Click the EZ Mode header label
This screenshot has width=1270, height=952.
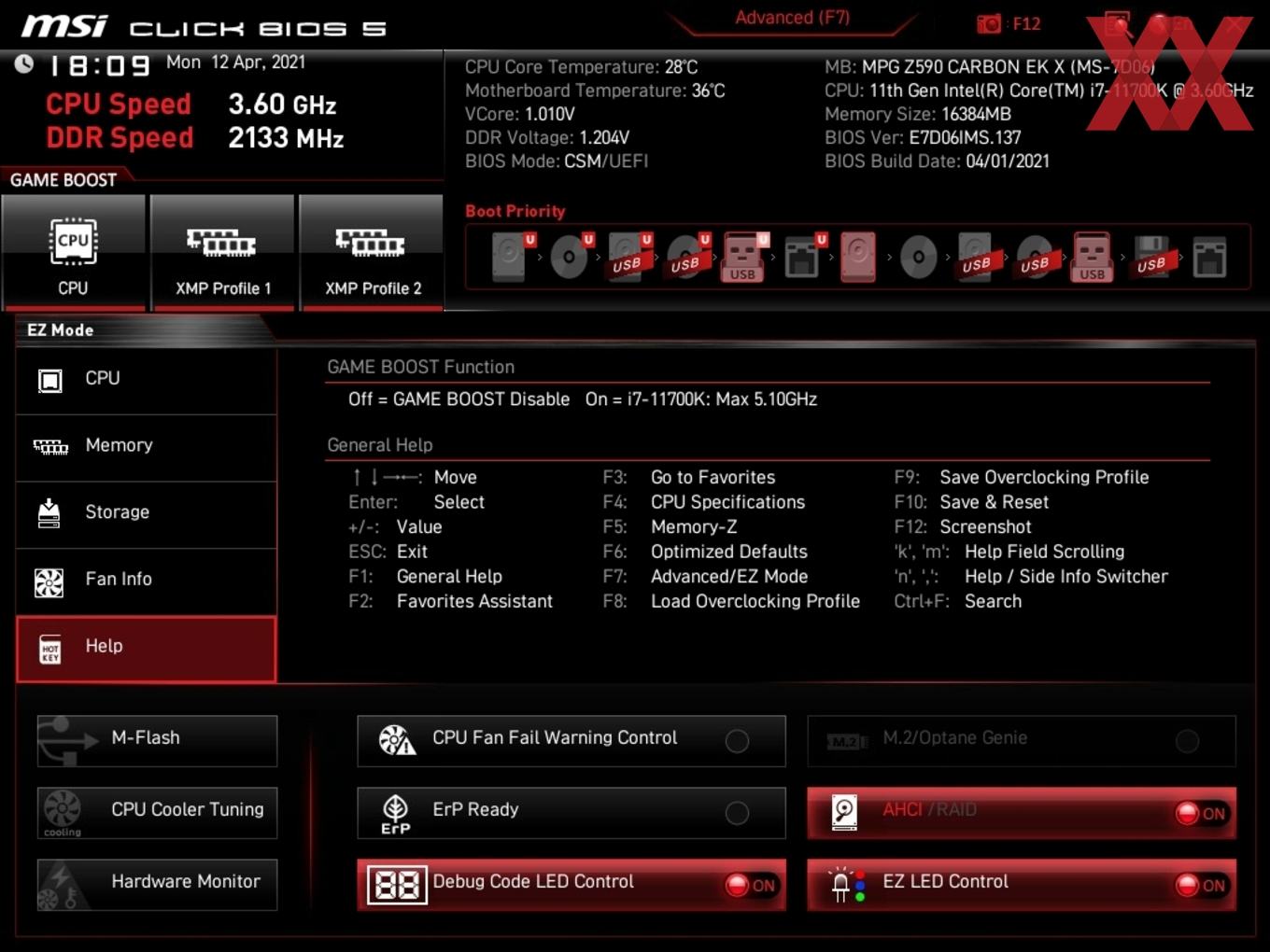pyautogui.click(x=61, y=329)
